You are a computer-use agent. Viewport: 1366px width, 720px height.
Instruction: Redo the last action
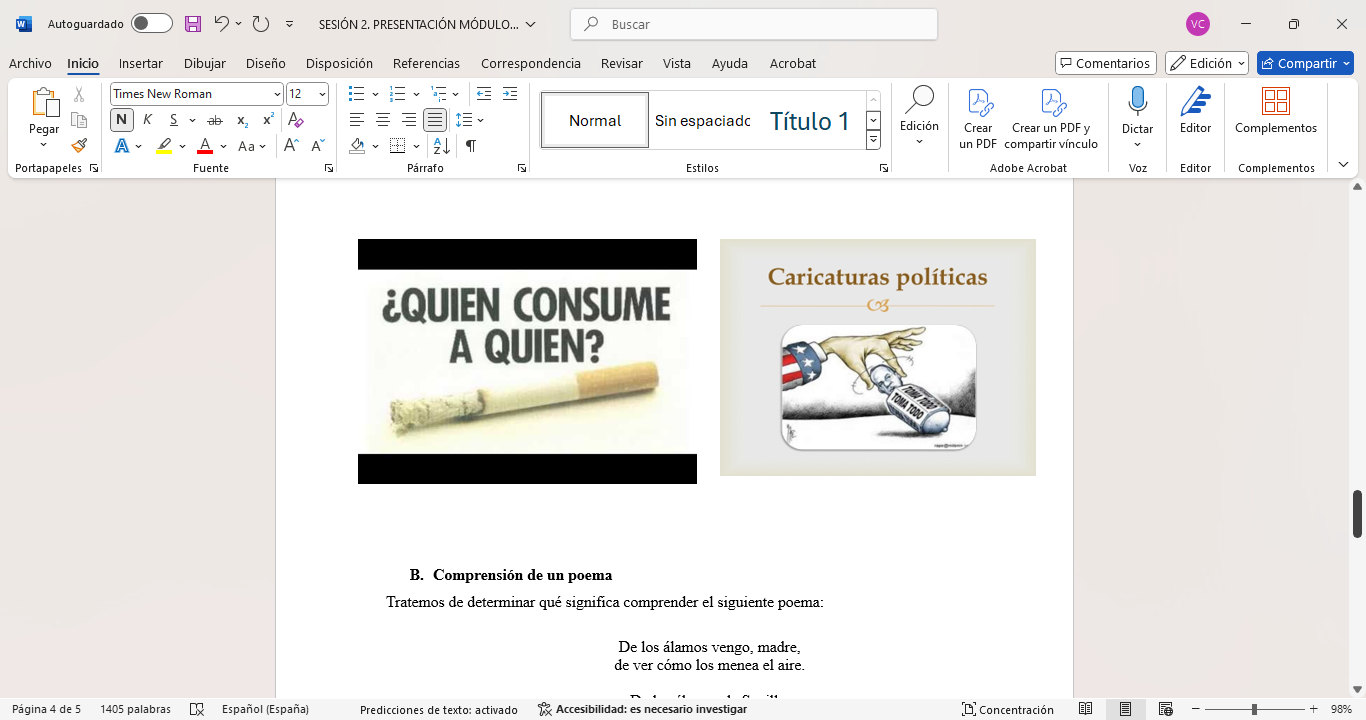[x=260, y=24]
